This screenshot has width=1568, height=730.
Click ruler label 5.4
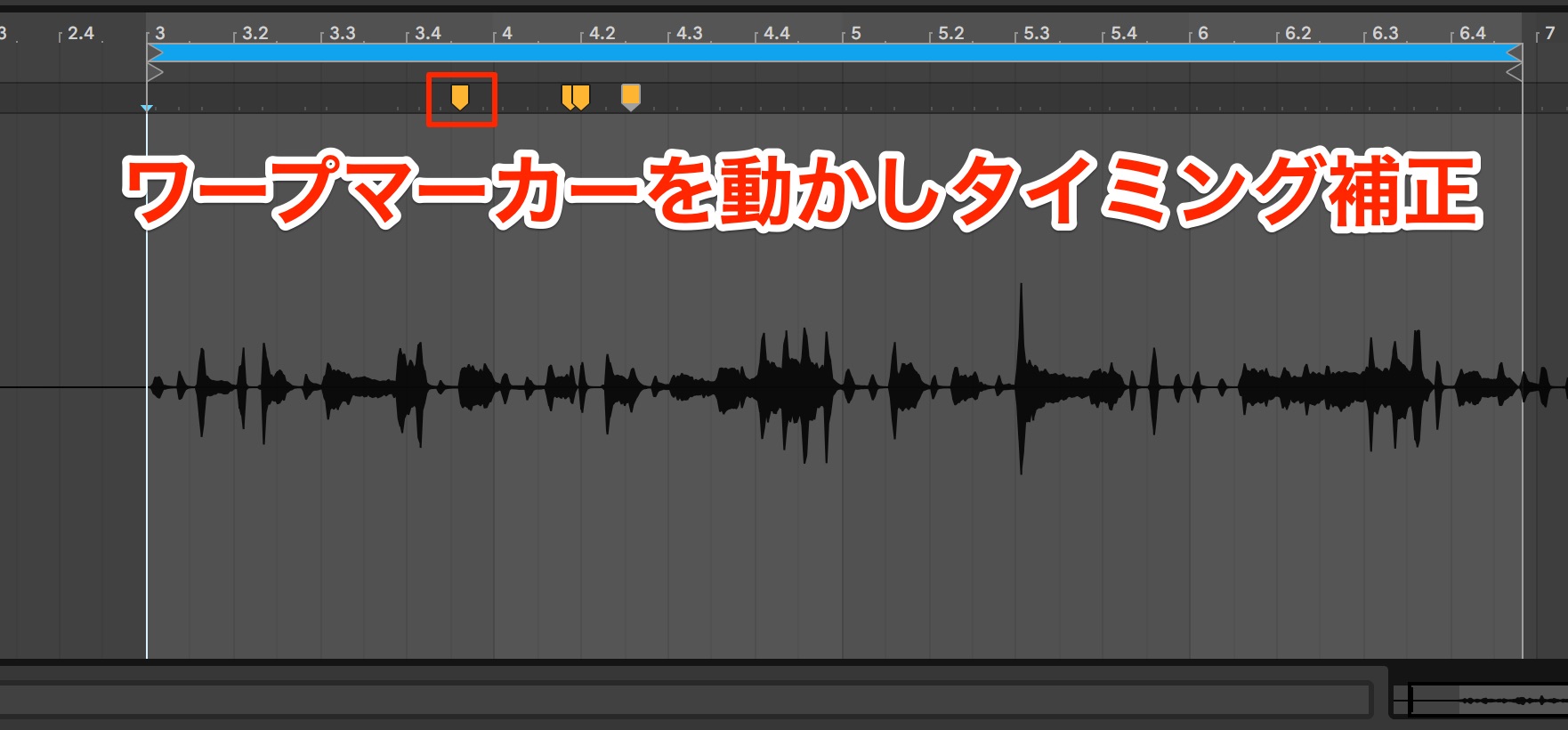tap(1124, 33)
